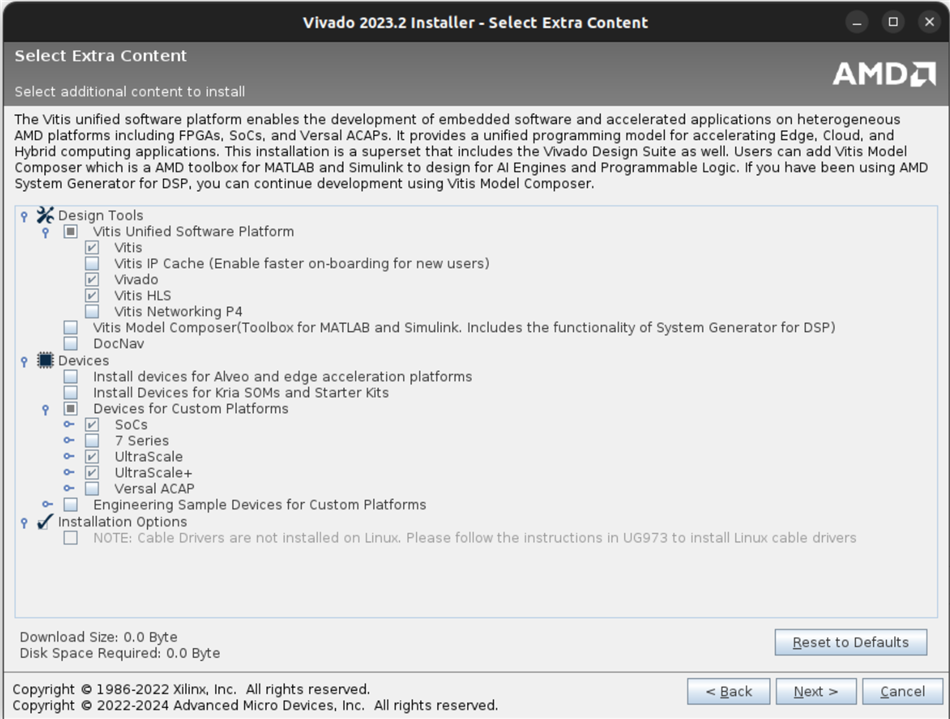Uncheck the UltraScale+ checkbox
The height and width of the screenshot is (719, 950).
pos(92,472)
